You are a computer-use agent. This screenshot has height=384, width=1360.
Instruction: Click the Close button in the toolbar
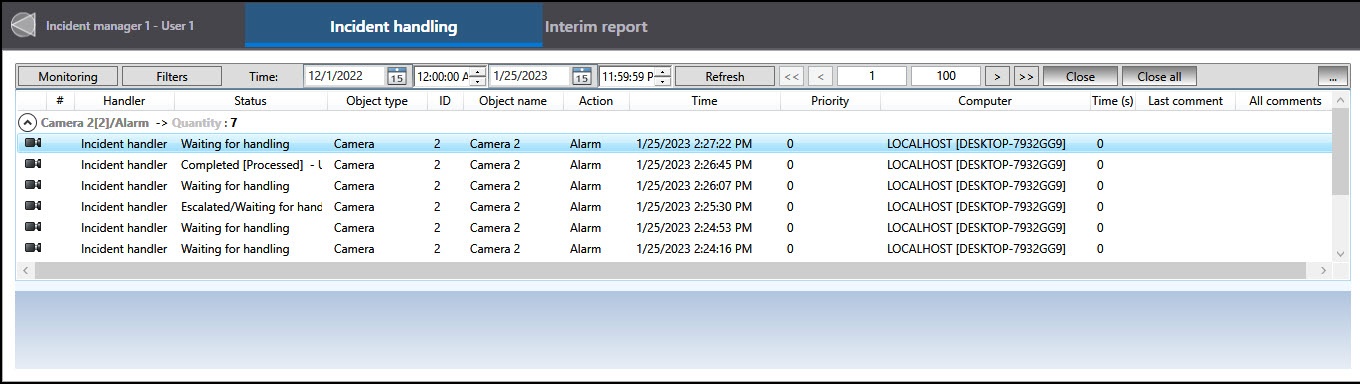pyautogui.click(x=1080, y=76)
